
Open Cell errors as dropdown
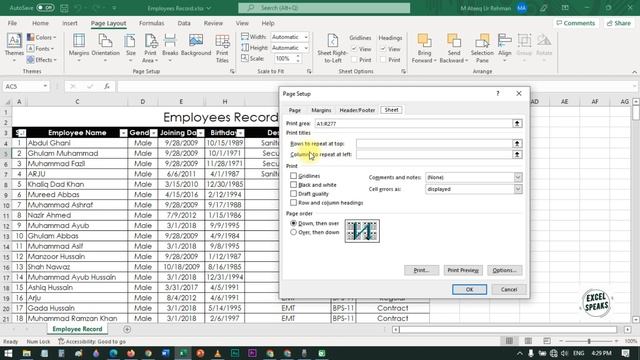pyautogui.click(x=518, y=189)
